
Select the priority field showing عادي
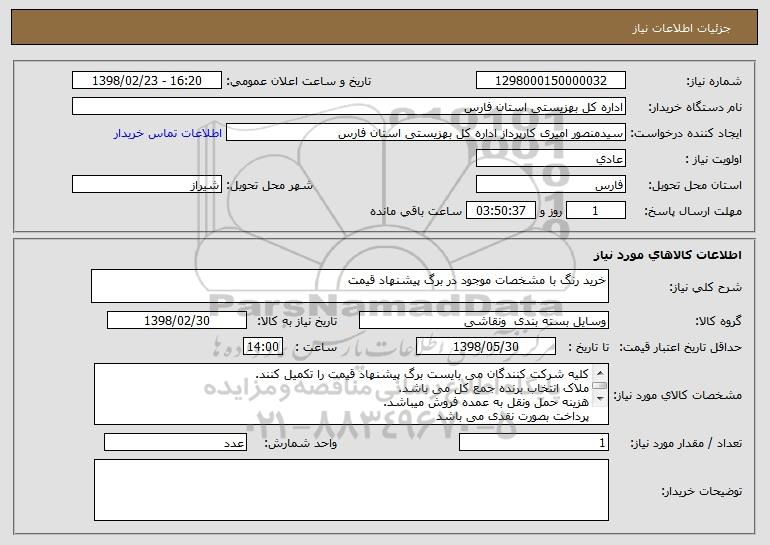tap(550, 159)
